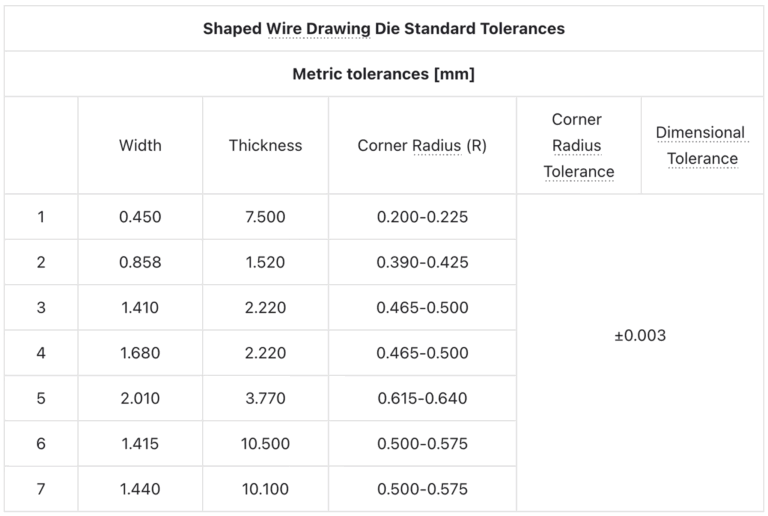Click the Corner Radius Tolerance header

tap(578, 145)
